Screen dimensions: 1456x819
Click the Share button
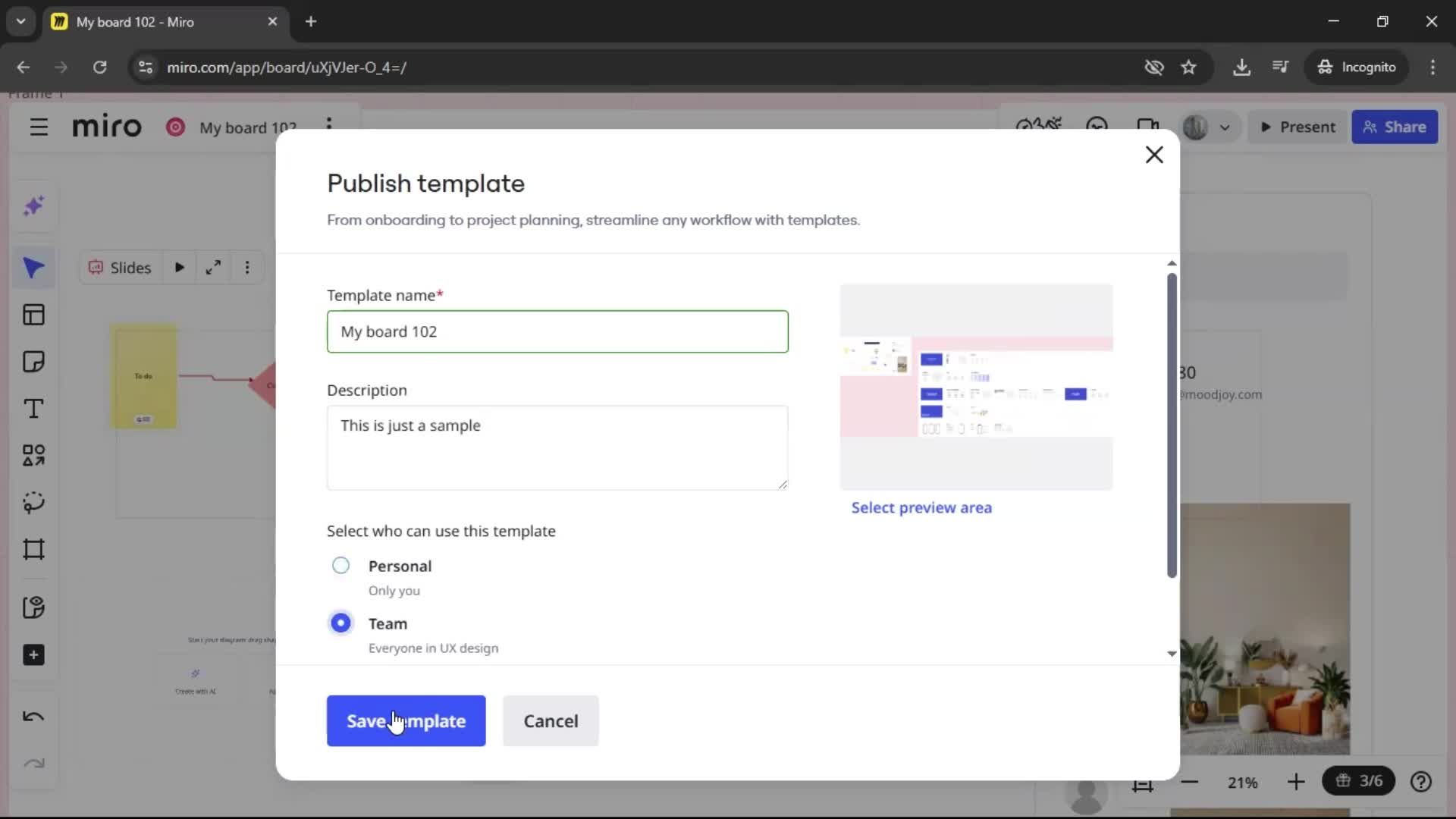[x=1395, y=127]
